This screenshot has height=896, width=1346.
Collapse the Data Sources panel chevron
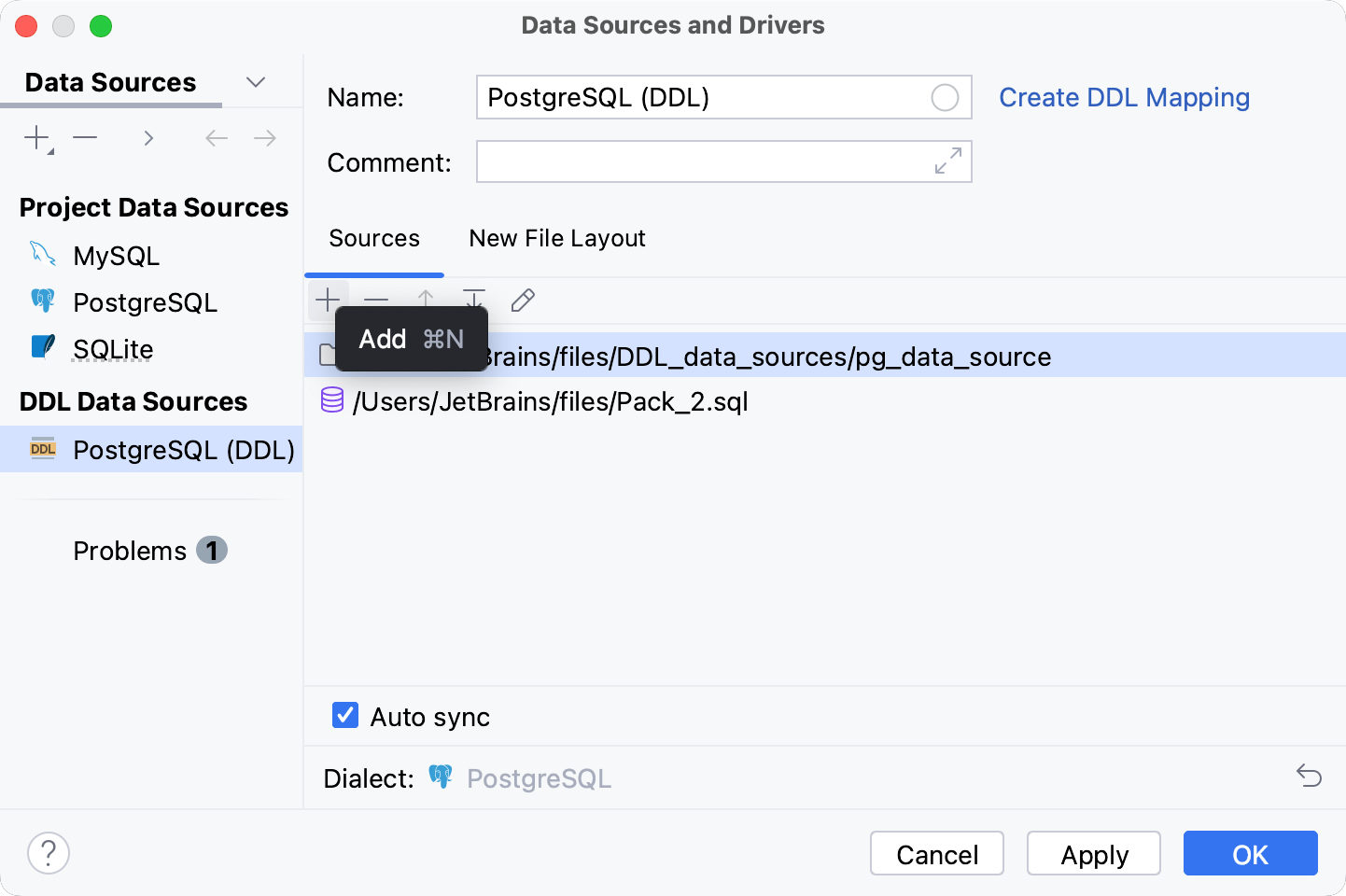(256, 81)
